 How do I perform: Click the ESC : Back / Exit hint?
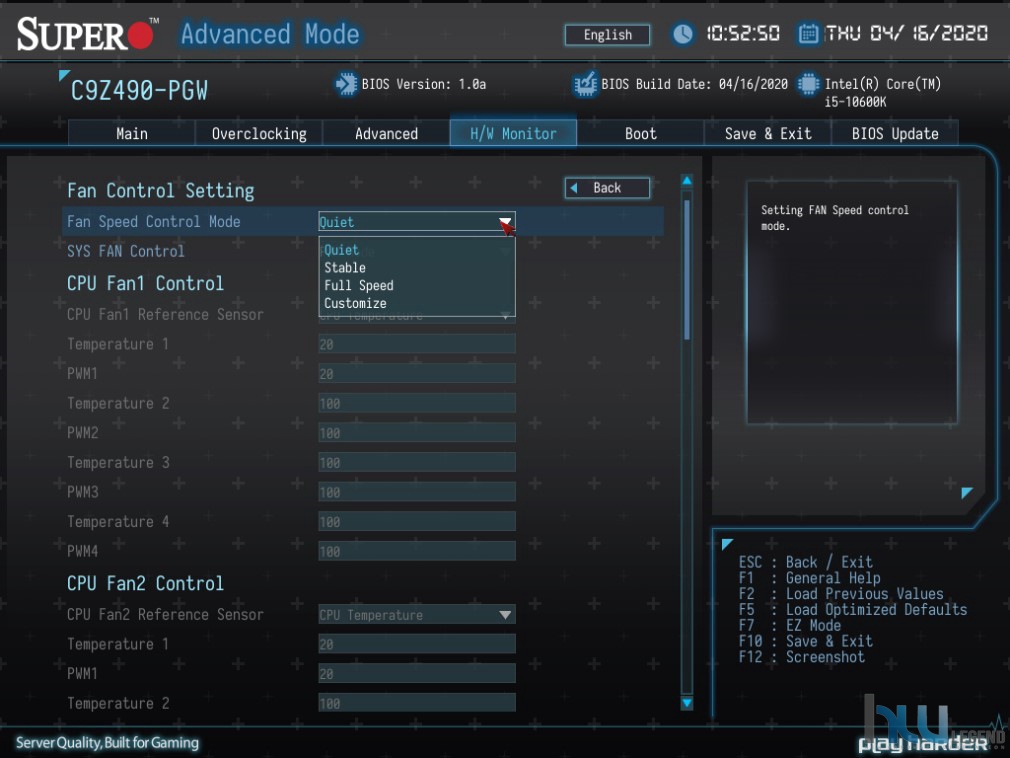pos(806,562)
